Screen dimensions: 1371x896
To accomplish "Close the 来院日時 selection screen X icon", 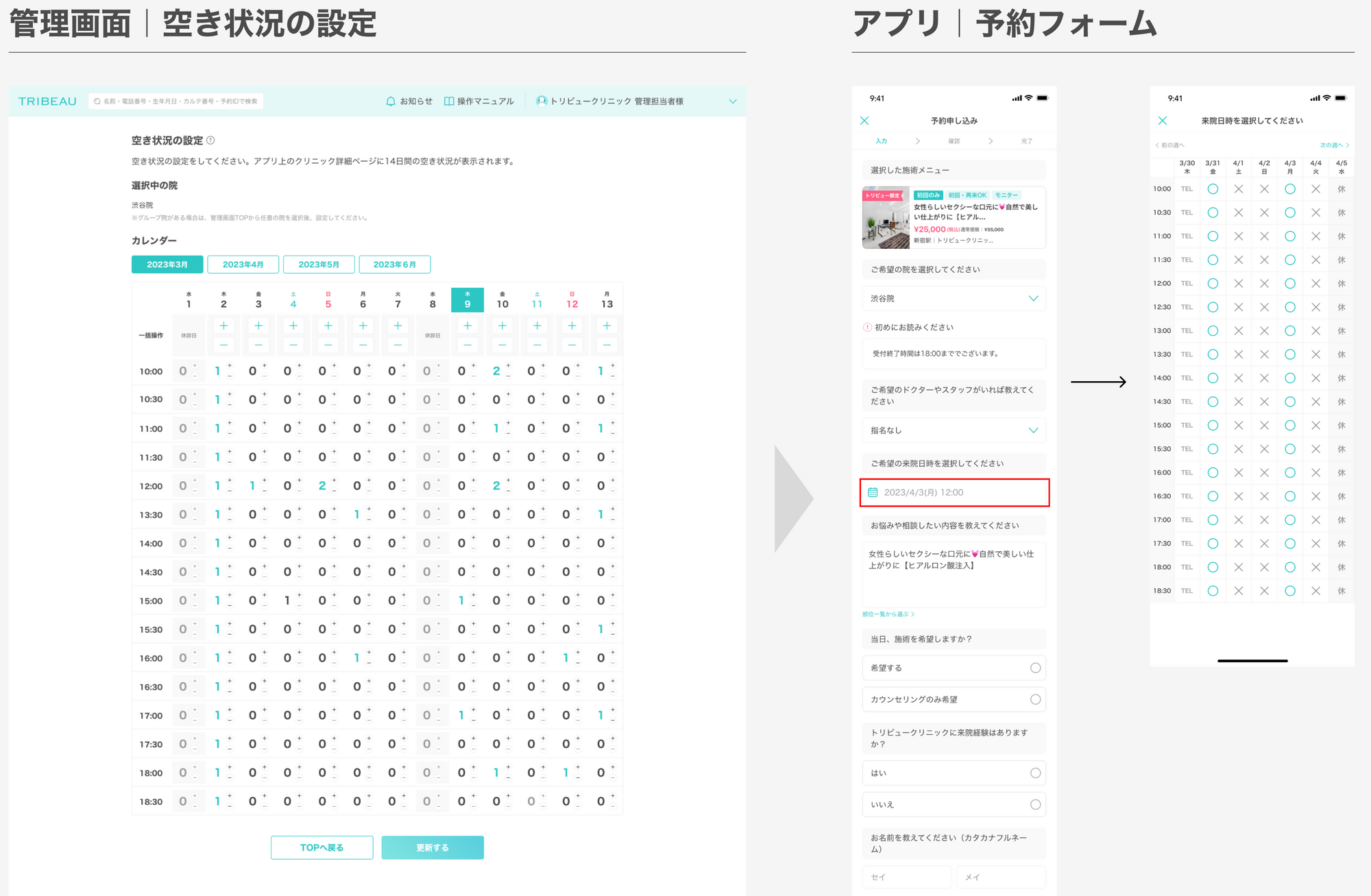I will click(1163, 121).
